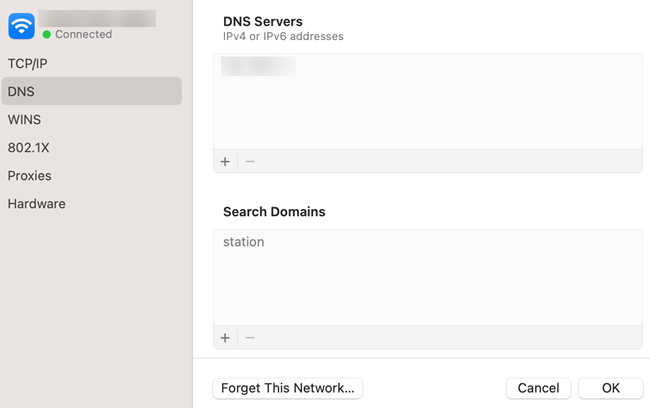Image resolution: width=650 pixels, height=408 pixels.
Task: Select the DNS sidebar tab
Action: (21, 91)
